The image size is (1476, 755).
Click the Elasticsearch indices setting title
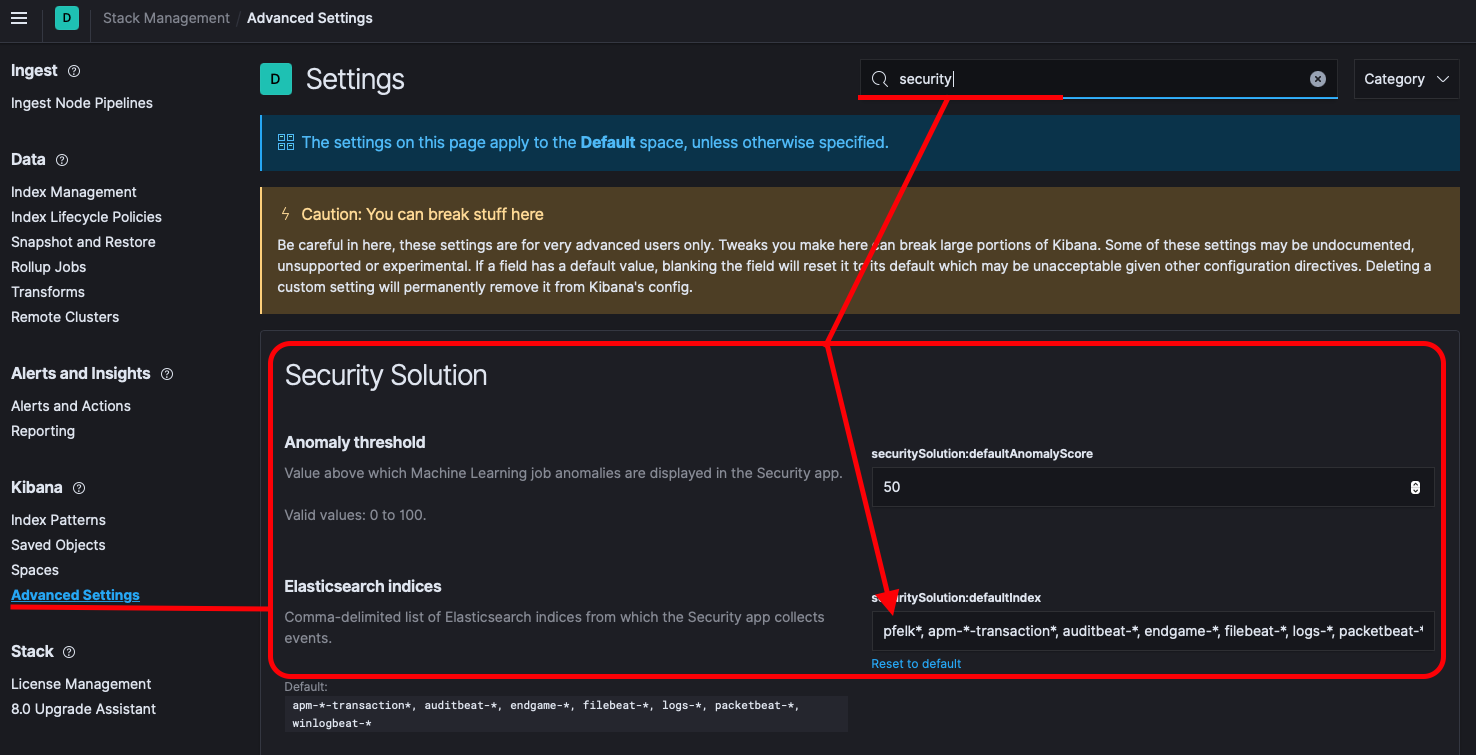[363, 586]
